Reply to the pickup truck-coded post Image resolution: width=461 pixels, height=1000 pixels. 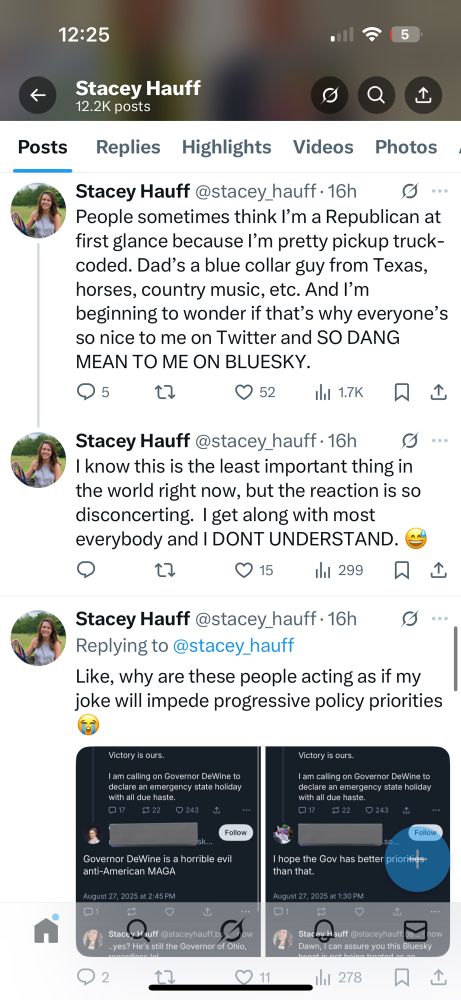[x=86, y=392]
